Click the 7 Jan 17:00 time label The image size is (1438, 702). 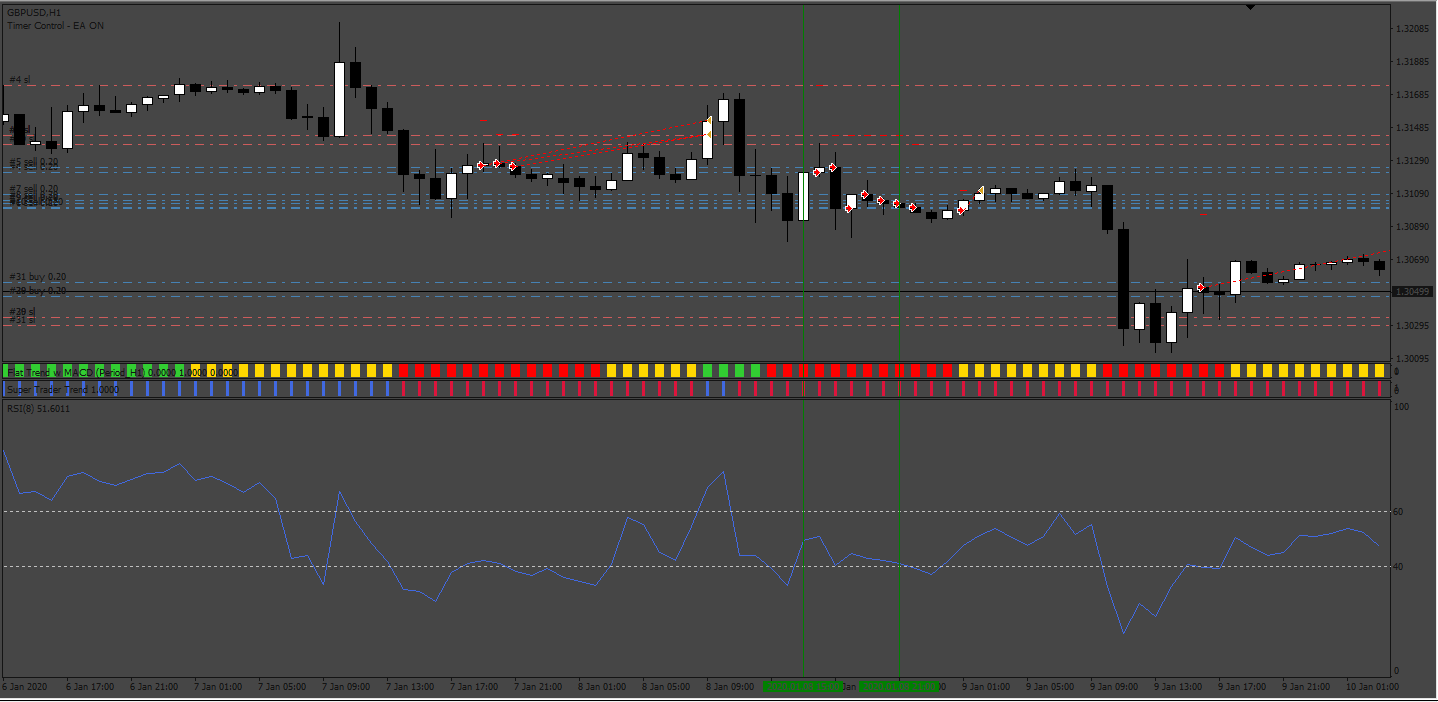tap(474, 687)
